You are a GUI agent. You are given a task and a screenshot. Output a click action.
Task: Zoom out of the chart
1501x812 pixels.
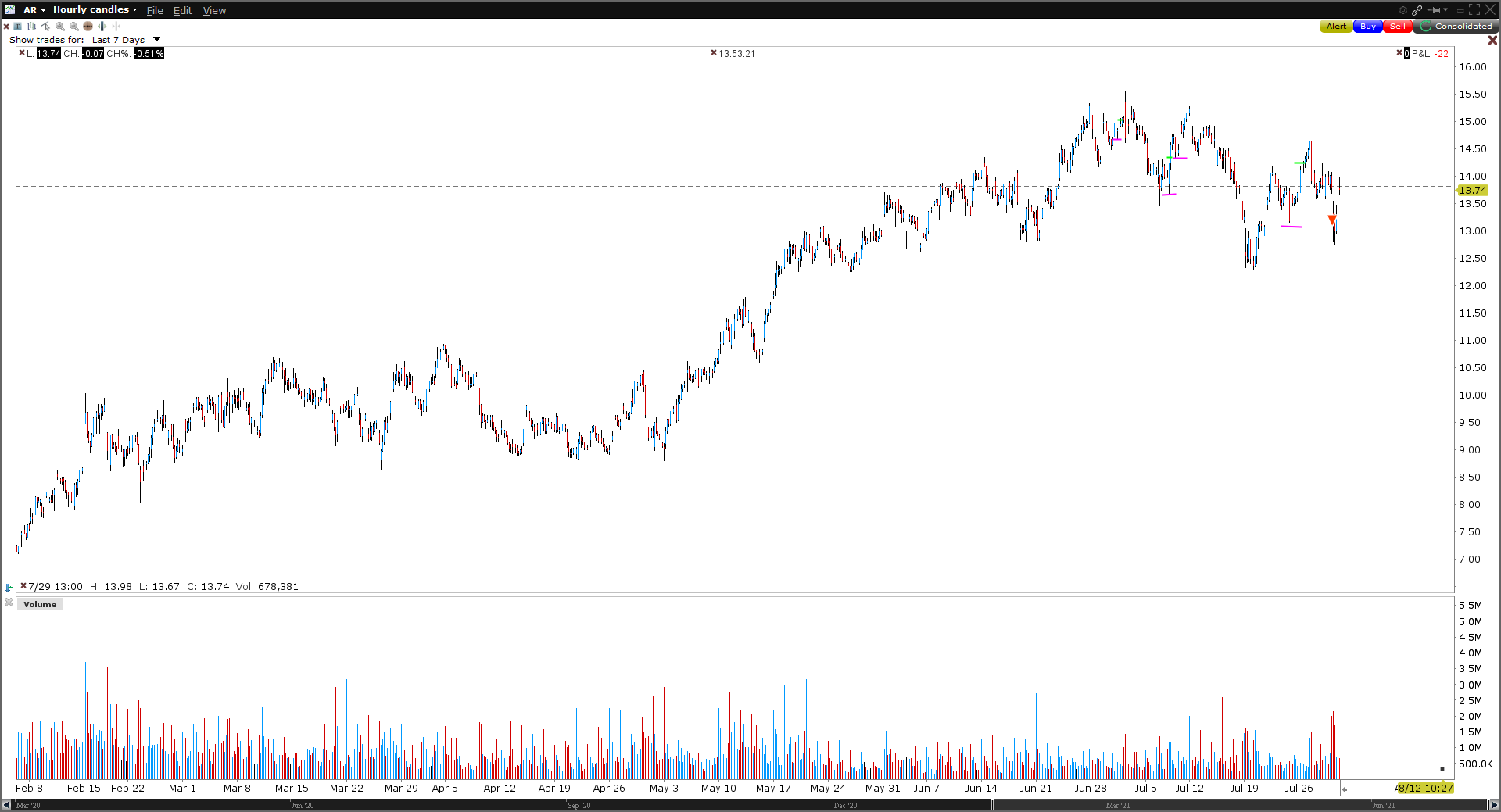pyautogui.click(x=74, y=27)
